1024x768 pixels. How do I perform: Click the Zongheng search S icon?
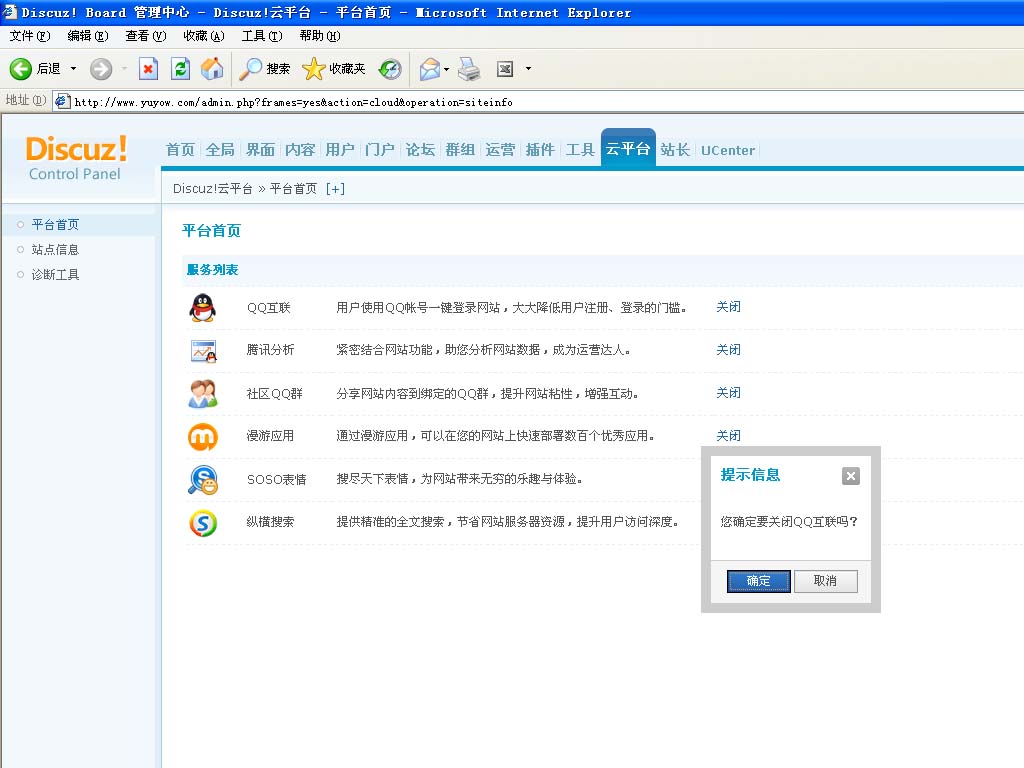(203, 523)
